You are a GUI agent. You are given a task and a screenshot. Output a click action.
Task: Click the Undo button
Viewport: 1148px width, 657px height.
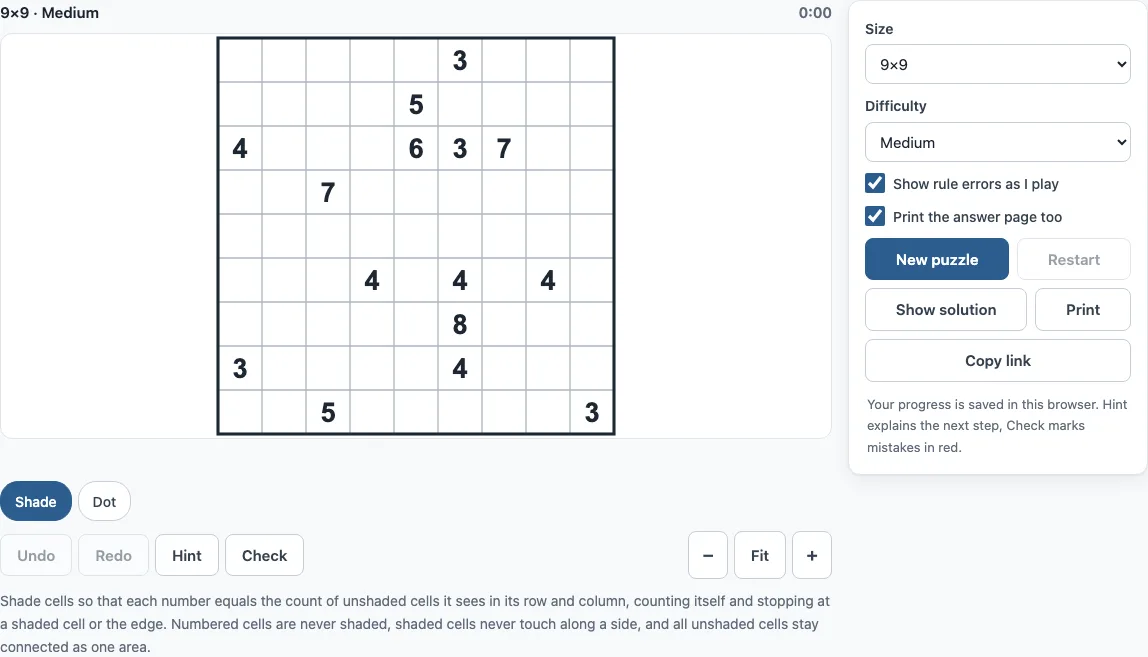[36, 555]
